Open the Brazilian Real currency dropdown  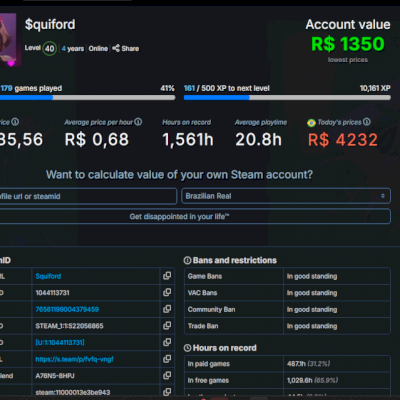[x=286, y=196]
